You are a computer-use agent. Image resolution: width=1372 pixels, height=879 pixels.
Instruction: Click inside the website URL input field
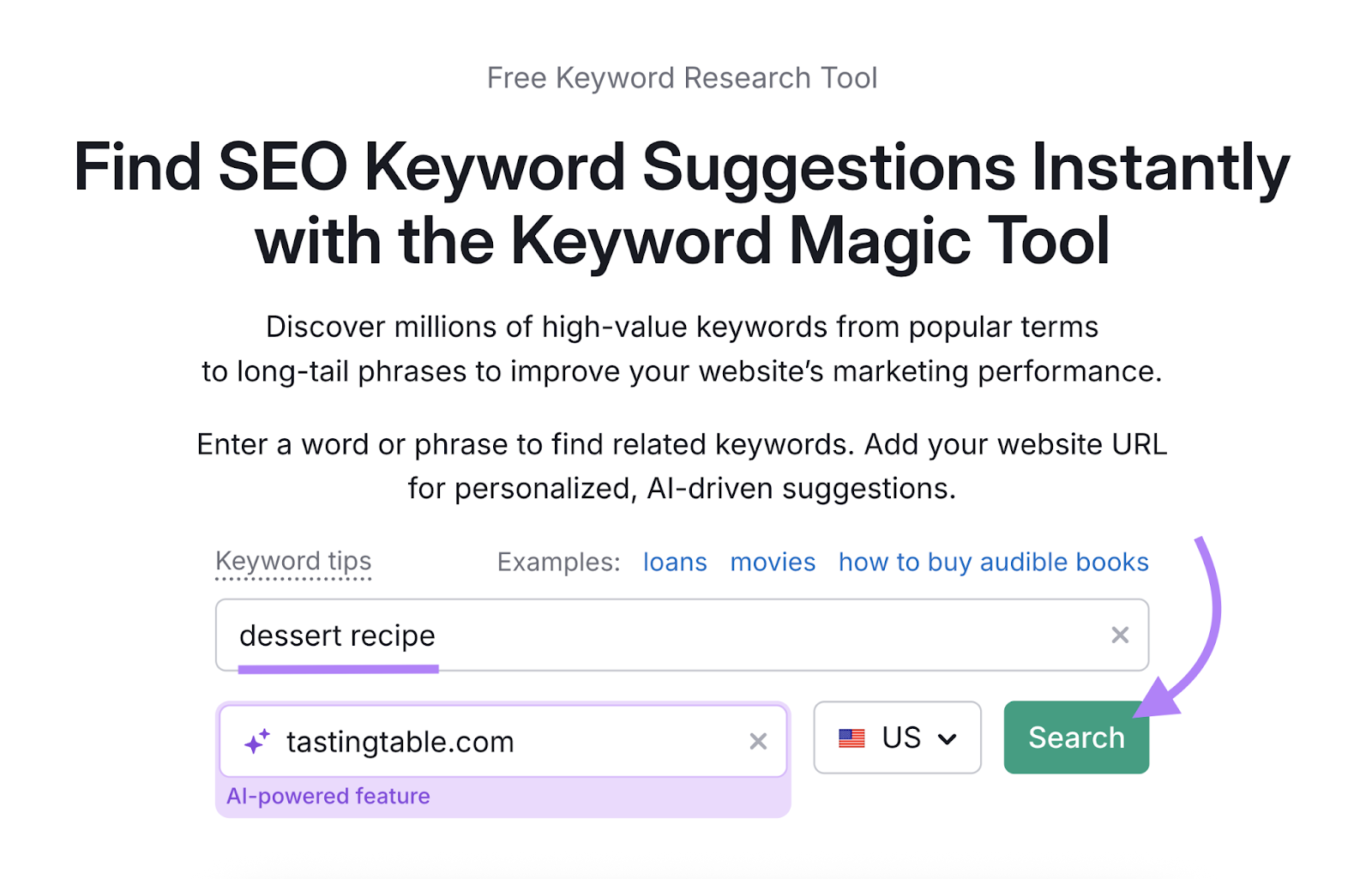pyautogui.click(x=514, y=741)
